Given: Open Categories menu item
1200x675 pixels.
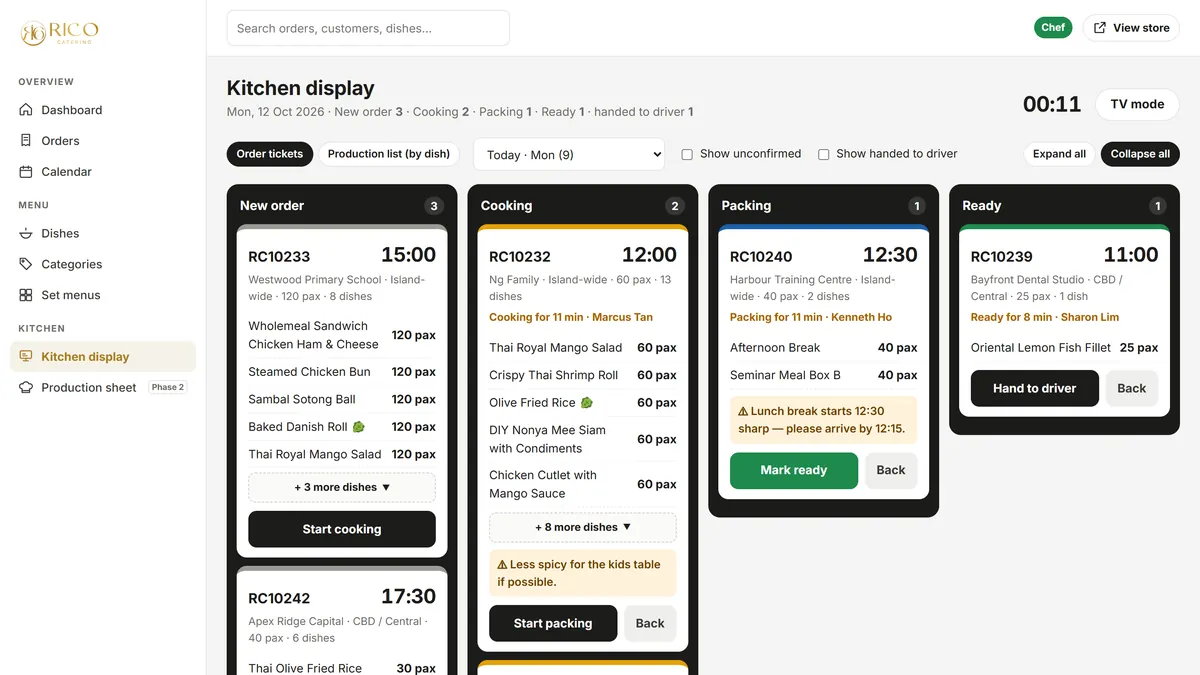Looking at the screenshot, I should [x=103, y=264].
